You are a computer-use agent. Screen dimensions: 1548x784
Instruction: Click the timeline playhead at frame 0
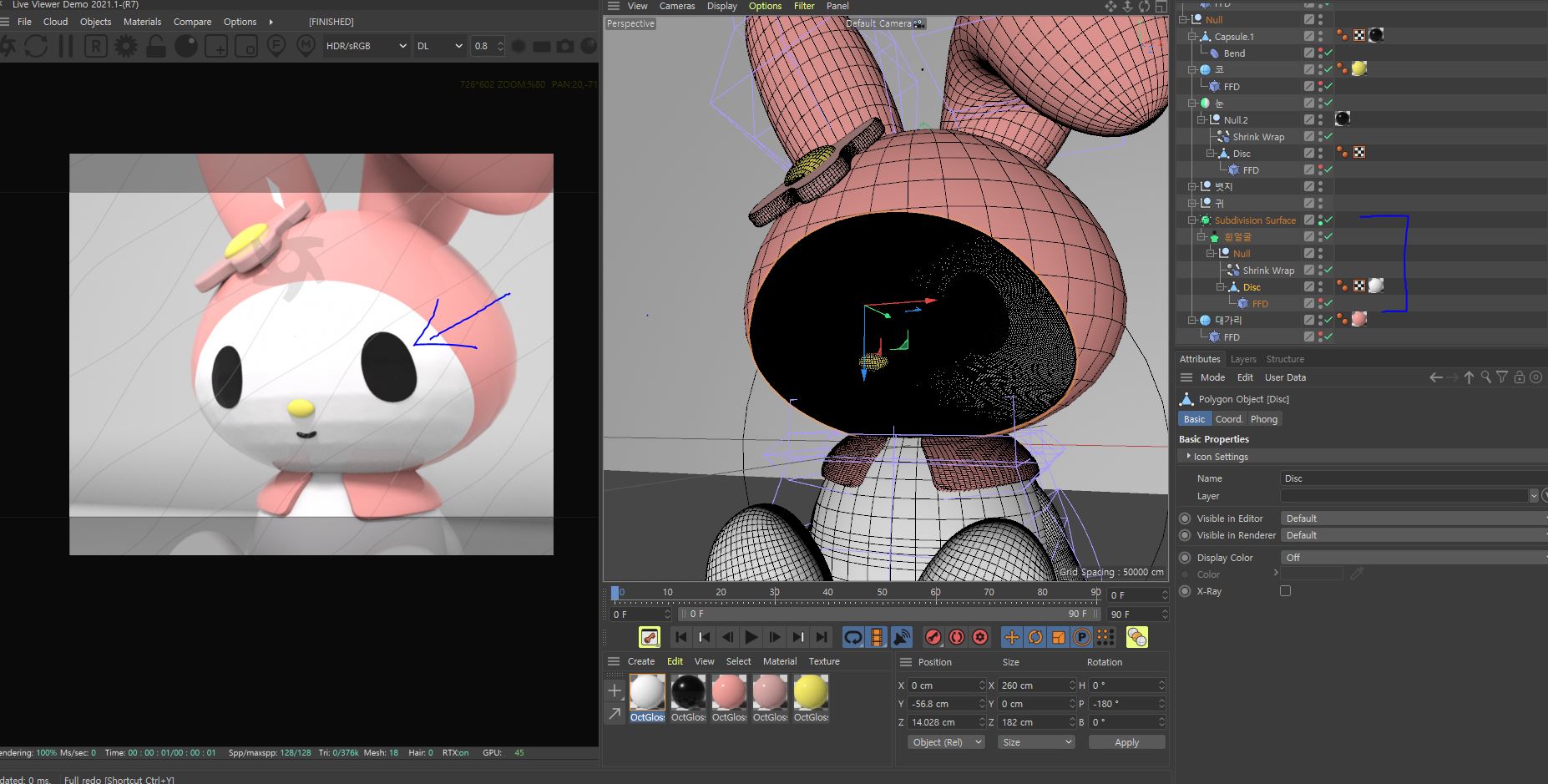(x=615, y=593)
